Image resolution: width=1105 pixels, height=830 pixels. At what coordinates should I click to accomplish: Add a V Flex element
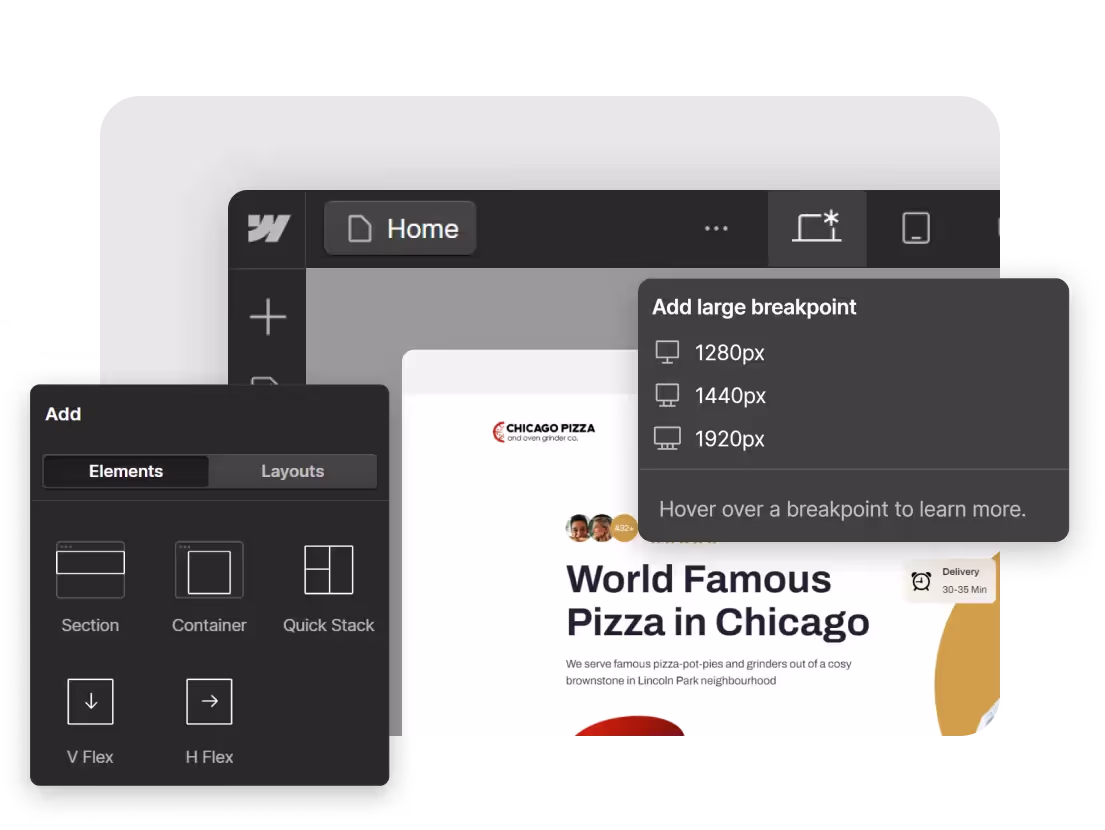click(90, 721)
